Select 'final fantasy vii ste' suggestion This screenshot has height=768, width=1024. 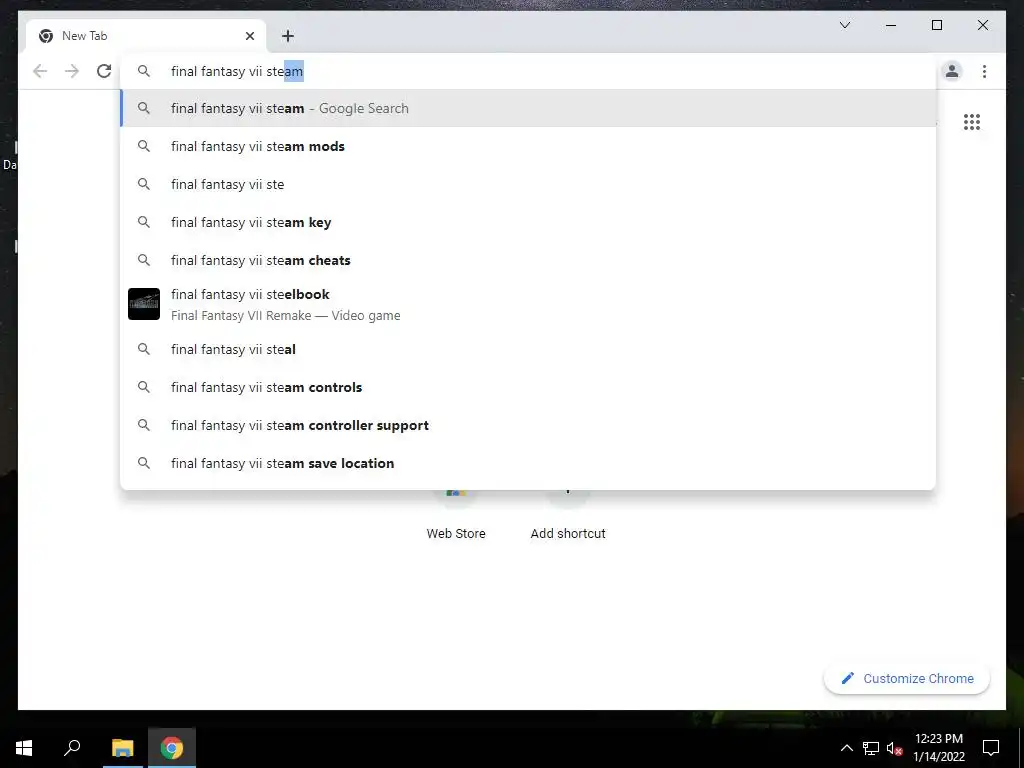pyautogui.click(x=528, y=184)
